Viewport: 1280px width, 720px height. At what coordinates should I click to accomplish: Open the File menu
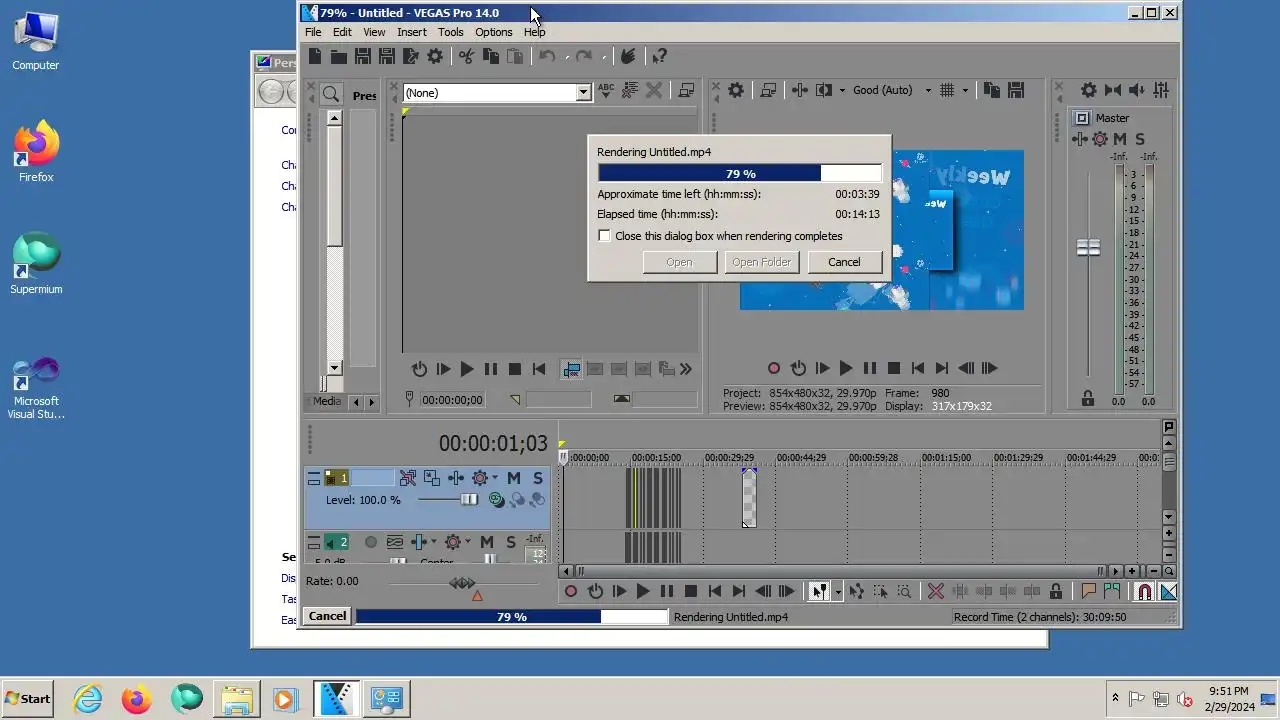[313, 32]
